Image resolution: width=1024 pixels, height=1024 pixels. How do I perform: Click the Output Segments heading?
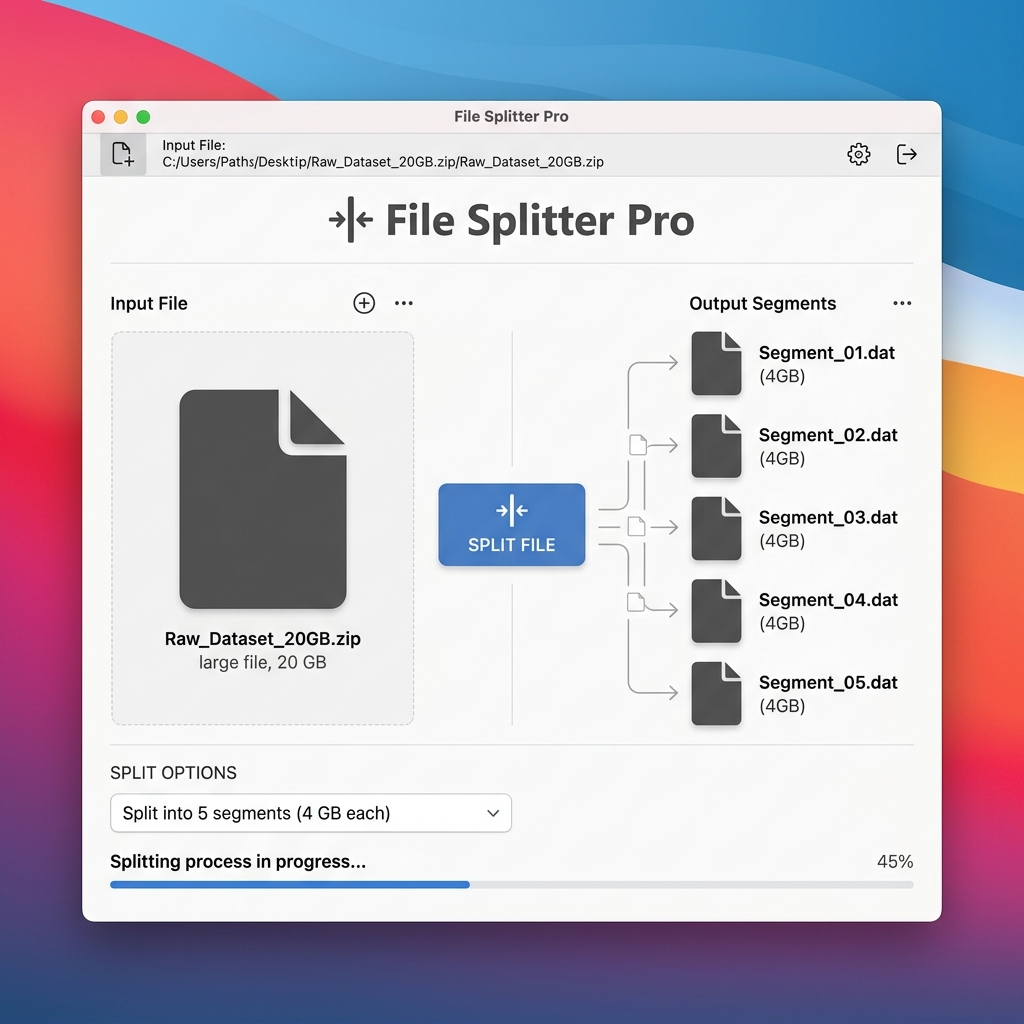point(762,304)
